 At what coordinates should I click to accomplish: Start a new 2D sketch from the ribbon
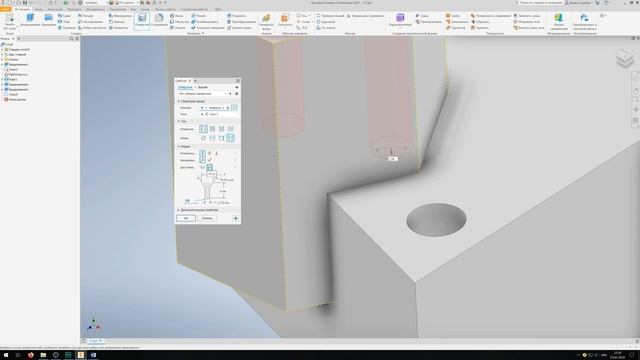tap(9, 21)
